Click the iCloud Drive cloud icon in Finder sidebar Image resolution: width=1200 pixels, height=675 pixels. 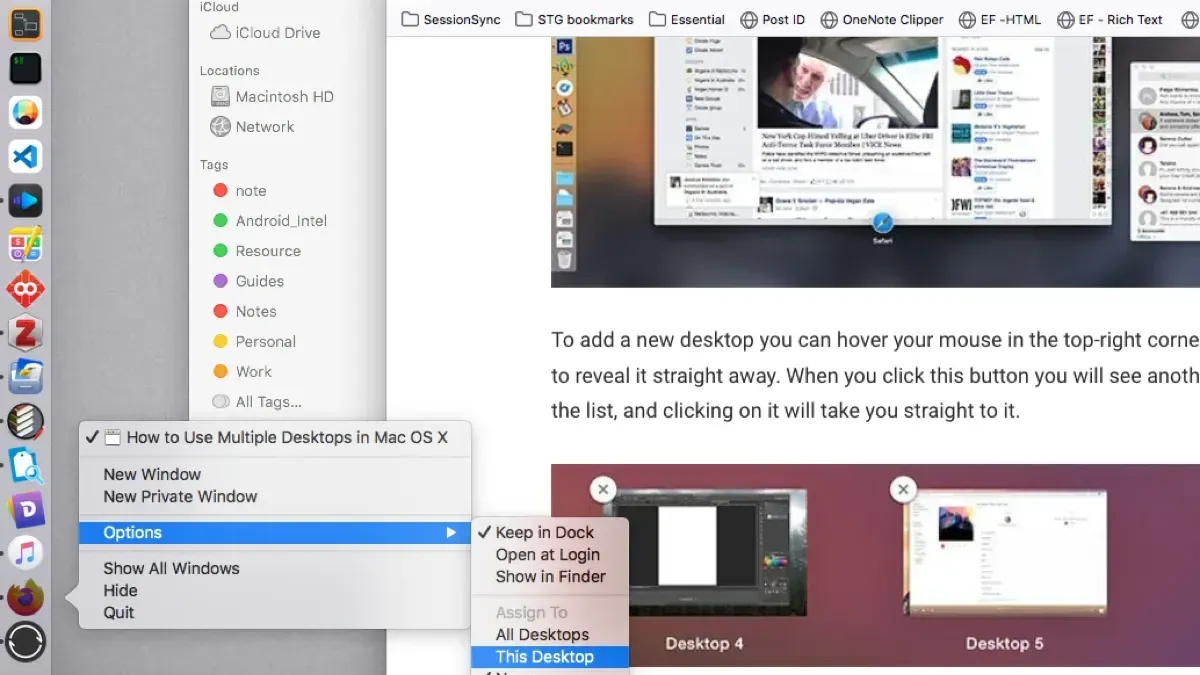pos(220,33)
